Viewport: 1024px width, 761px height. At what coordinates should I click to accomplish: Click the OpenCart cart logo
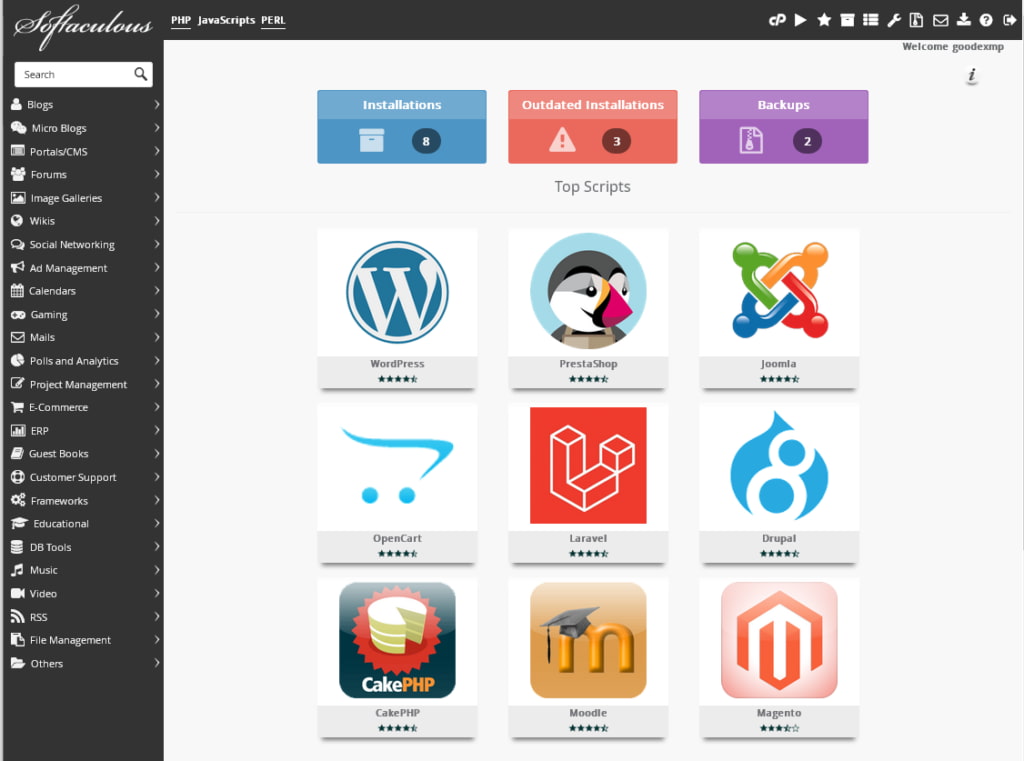pyautogui.click(x=397, y=466)
